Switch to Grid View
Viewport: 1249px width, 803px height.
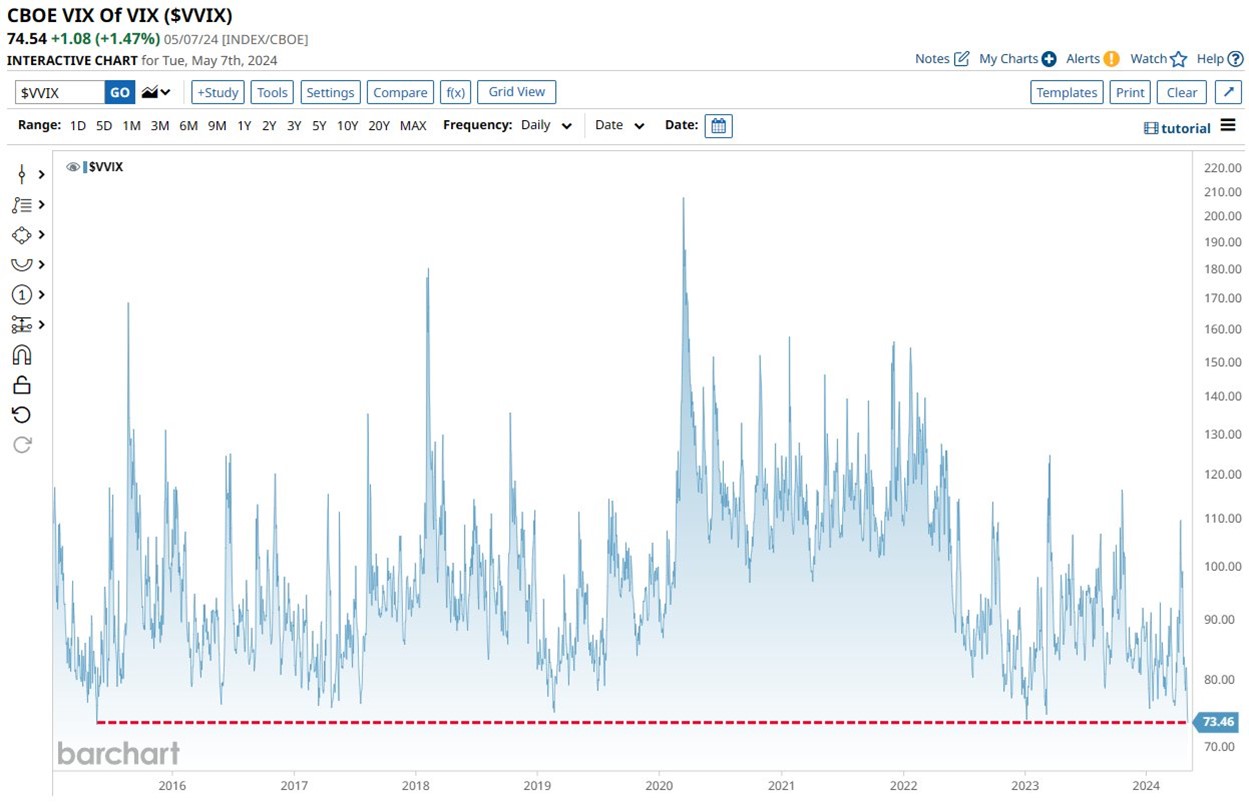pos(517,92)
